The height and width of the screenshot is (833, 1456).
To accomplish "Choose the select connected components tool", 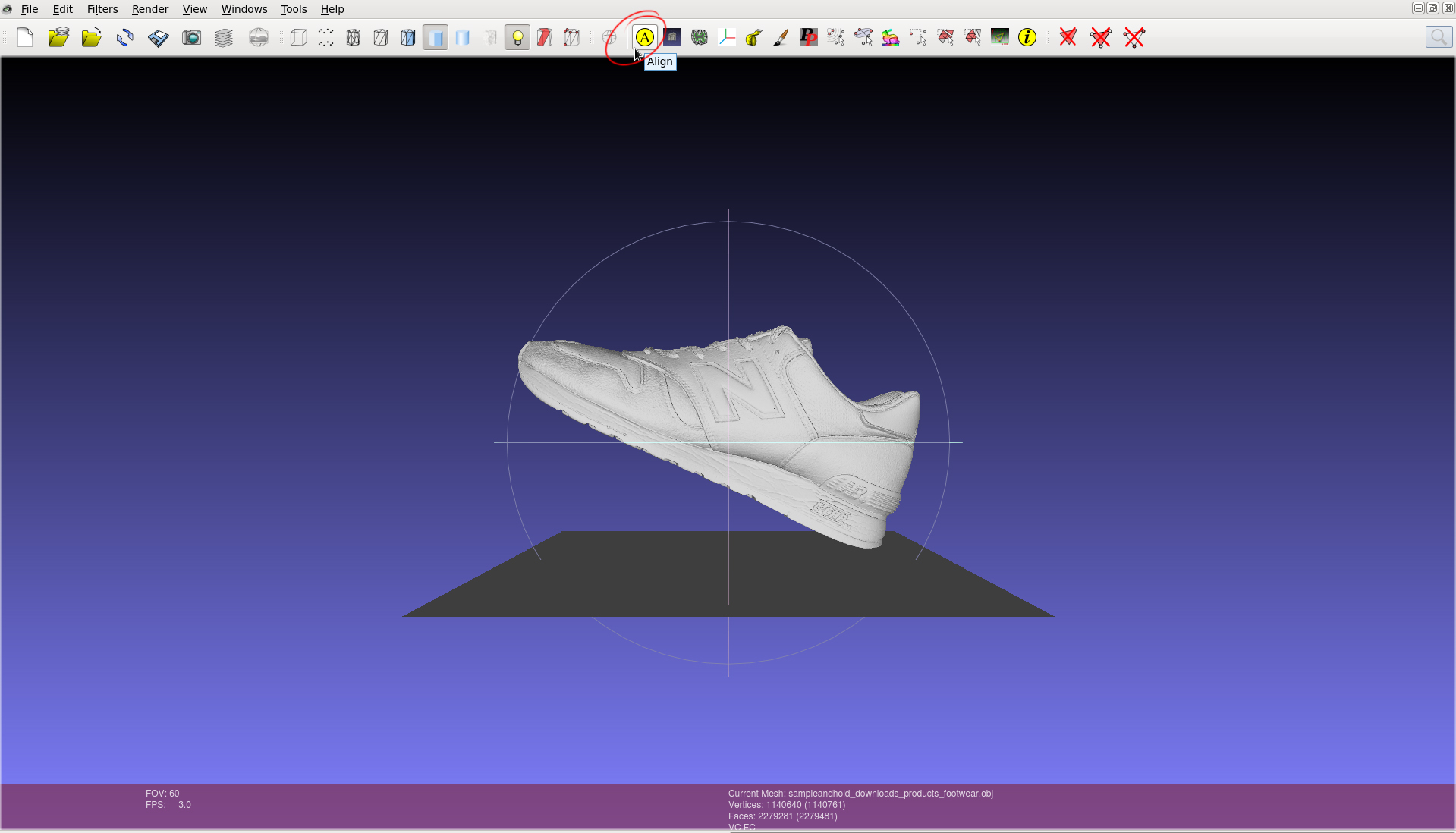I will [x=973, y=37].
